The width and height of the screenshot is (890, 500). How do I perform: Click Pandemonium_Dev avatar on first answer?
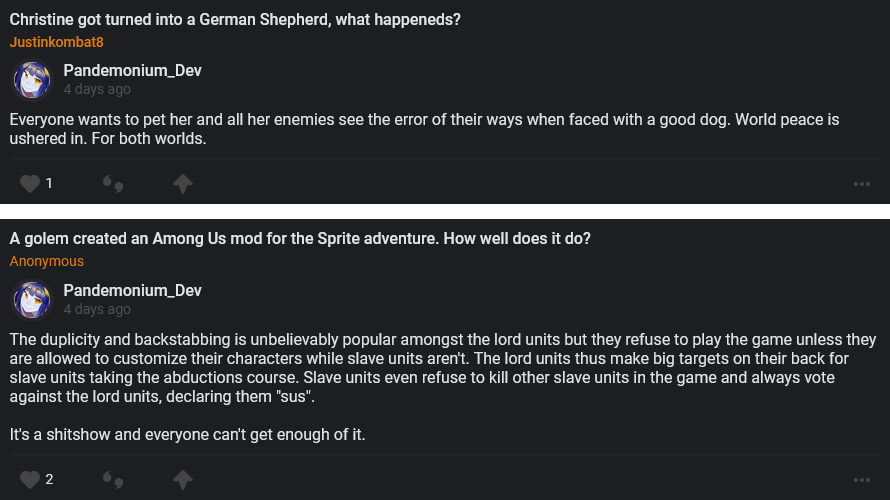31,79
